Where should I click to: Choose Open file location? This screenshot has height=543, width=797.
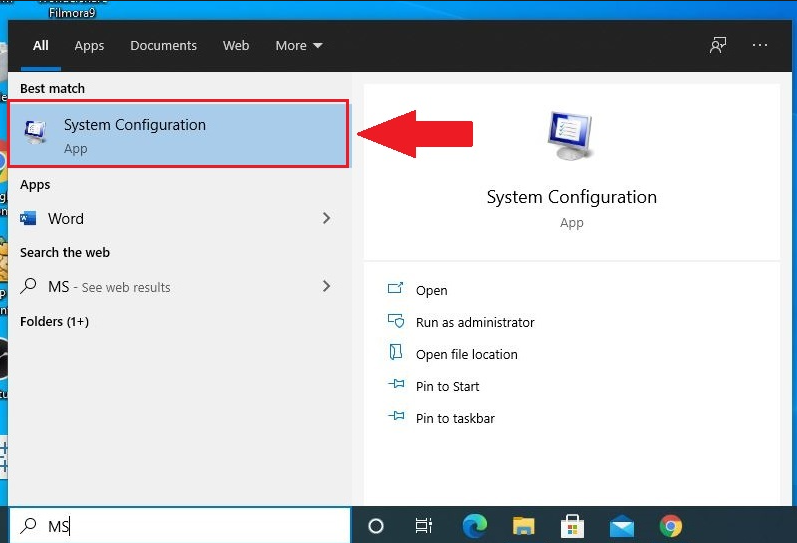point(467,354)
